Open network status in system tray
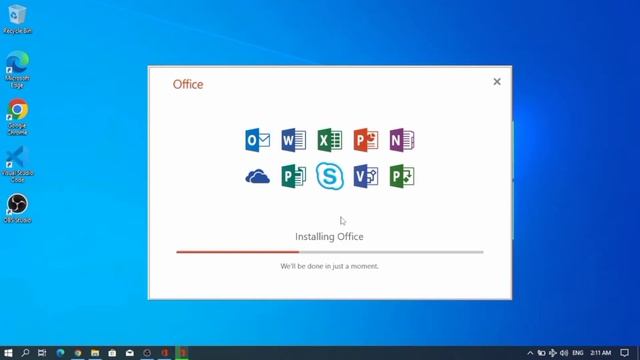Viewport: 640px width, 360px height. (x=553, y=353)
